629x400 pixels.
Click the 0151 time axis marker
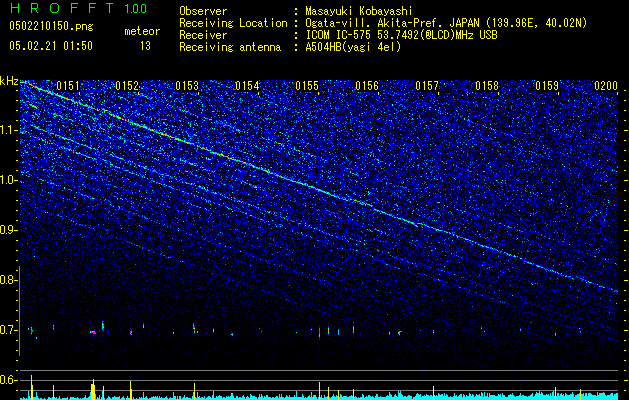click(x=68, y=86)
